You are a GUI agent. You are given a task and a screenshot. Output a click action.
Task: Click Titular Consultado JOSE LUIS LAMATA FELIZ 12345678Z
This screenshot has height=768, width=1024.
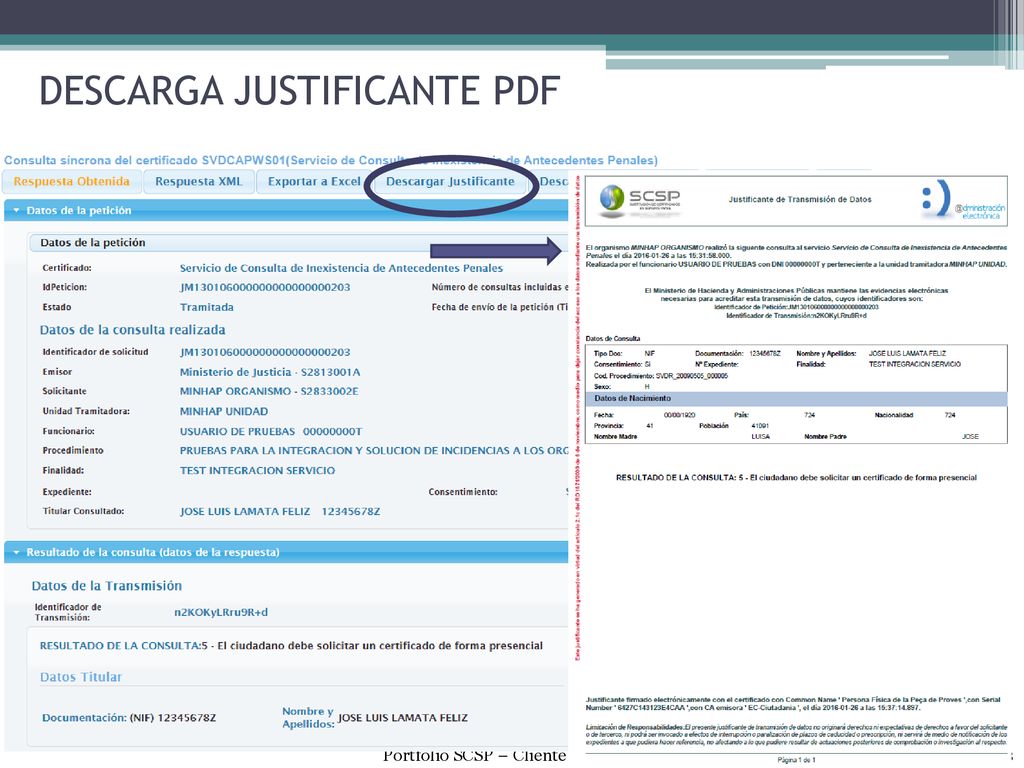[x=280, y=511]
